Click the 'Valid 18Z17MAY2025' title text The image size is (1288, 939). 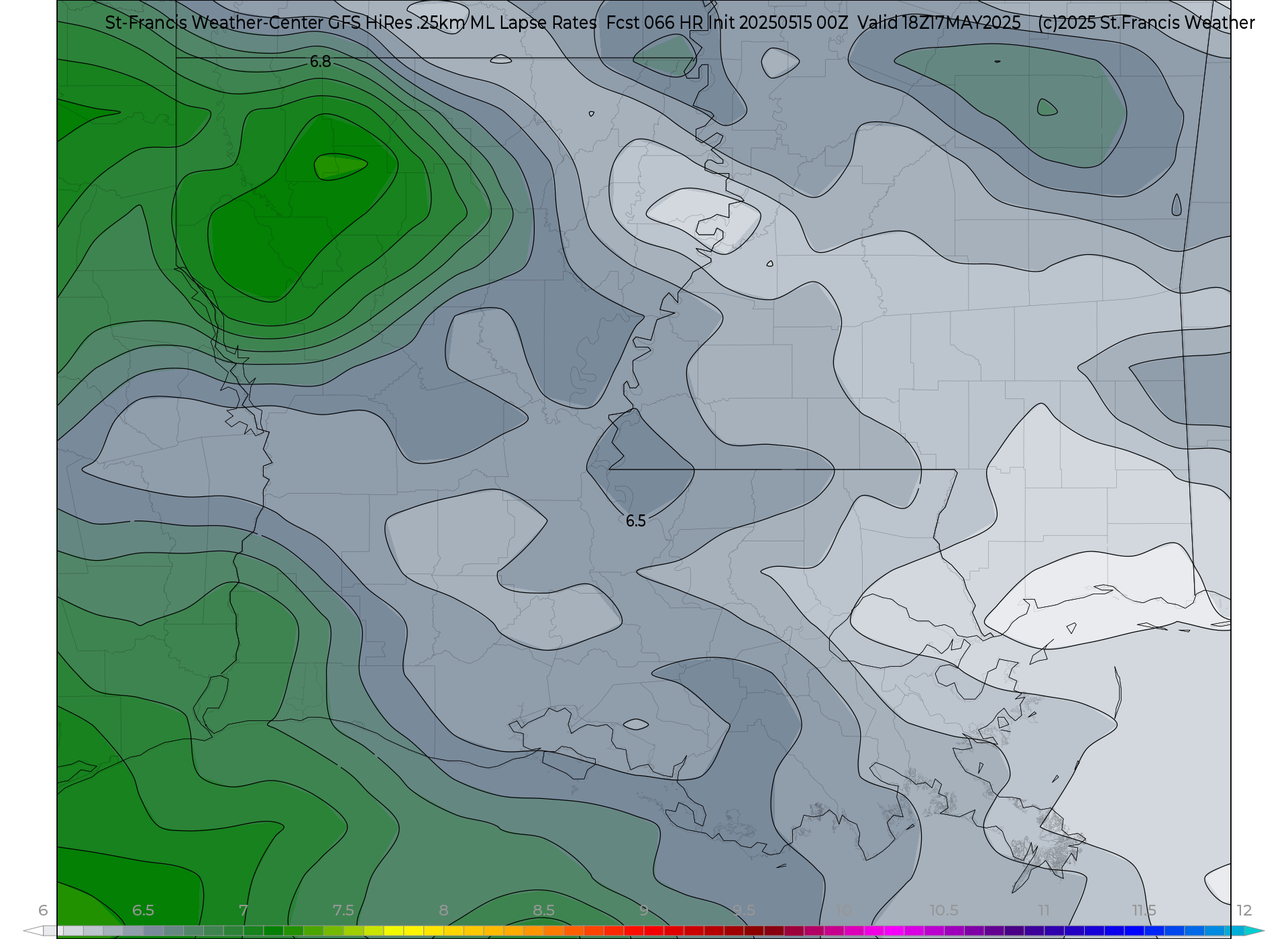click(939, 23)
